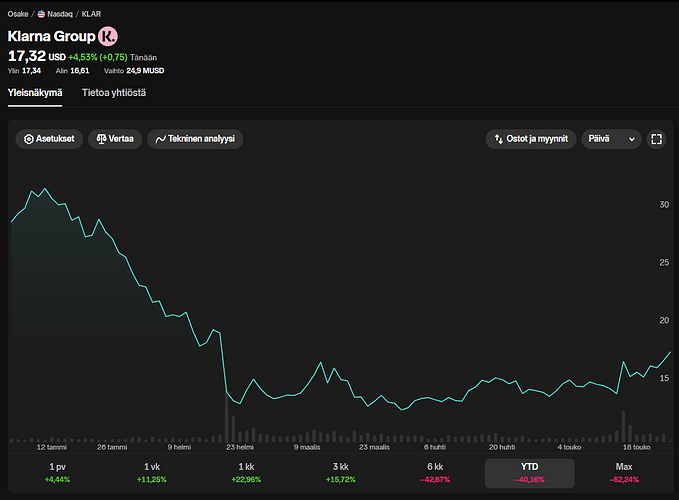Select Max time range

coord(624,473)
